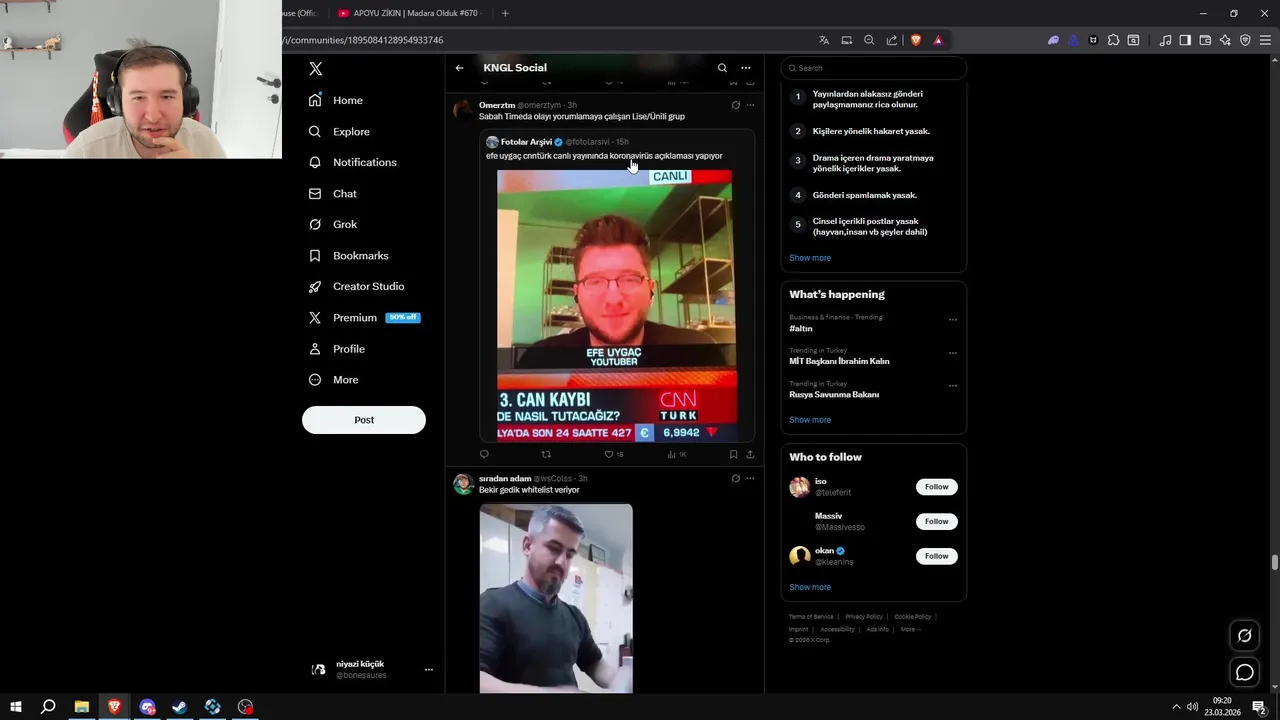The image size is (1280, 720).
Task: Show more under Who to follow
Action: point(810,587)
